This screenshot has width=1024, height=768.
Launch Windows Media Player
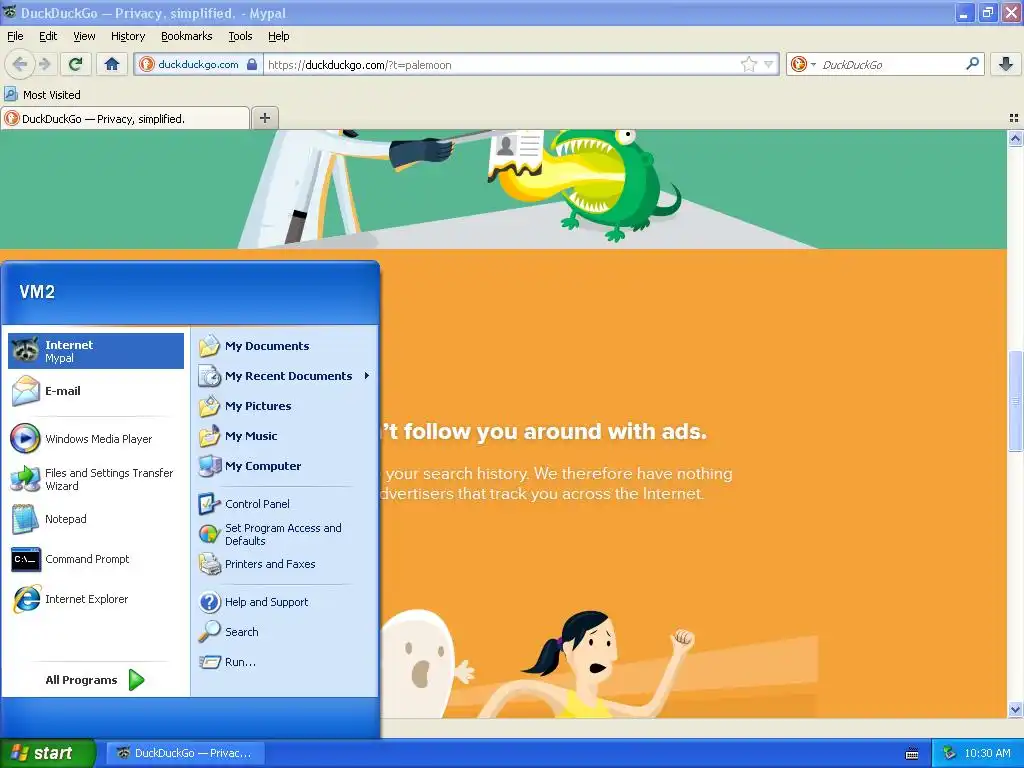tap(96, 439)
